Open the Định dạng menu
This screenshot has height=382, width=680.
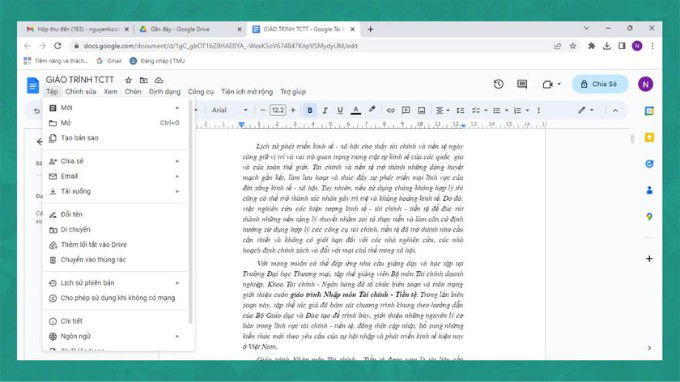(x=164, y=92)
